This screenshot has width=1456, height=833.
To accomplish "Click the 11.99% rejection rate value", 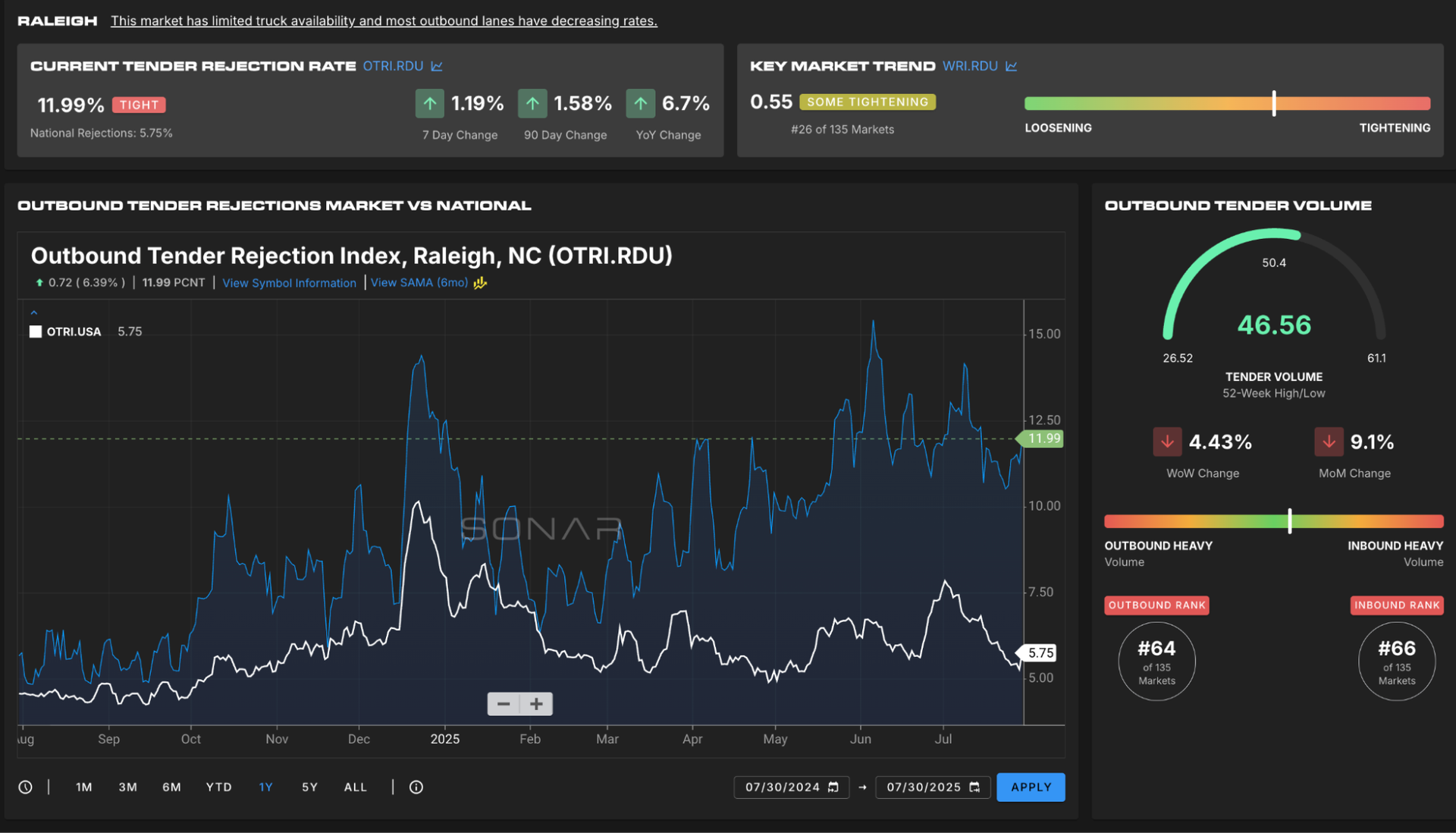I will pyautogui.click(x=71, y=105).
